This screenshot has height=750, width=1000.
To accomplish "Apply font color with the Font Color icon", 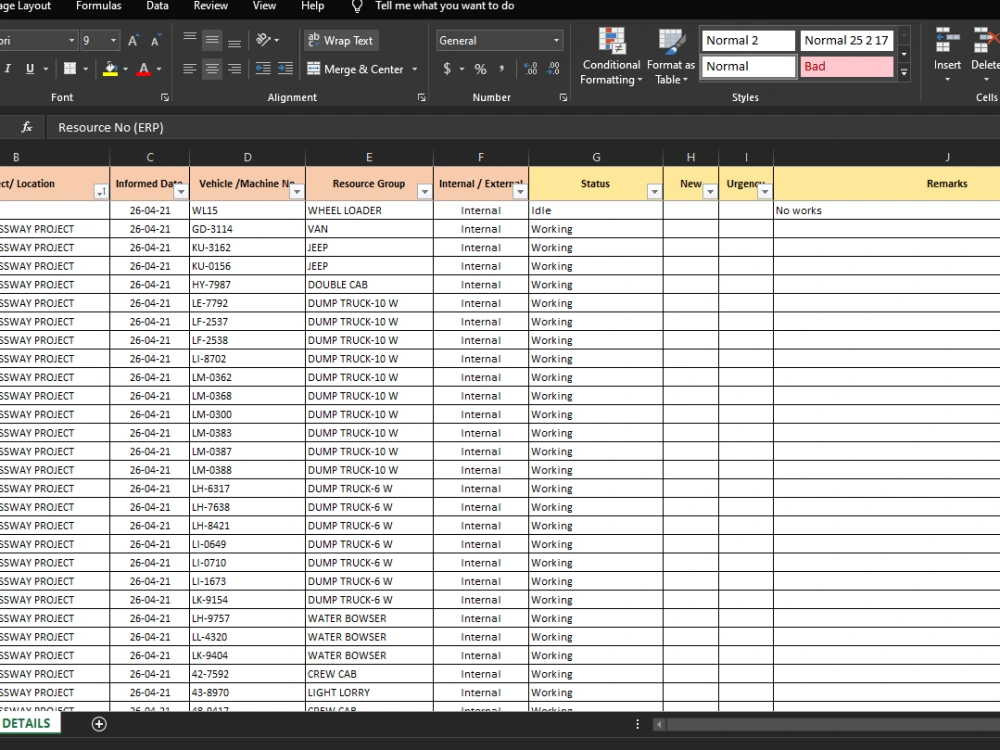I will coord(146,68).
